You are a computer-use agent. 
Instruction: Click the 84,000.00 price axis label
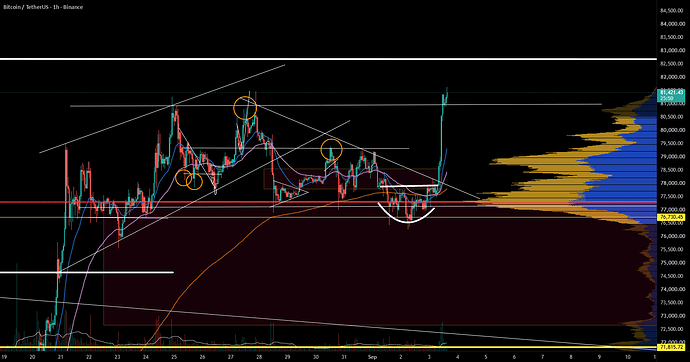[673, 24]
